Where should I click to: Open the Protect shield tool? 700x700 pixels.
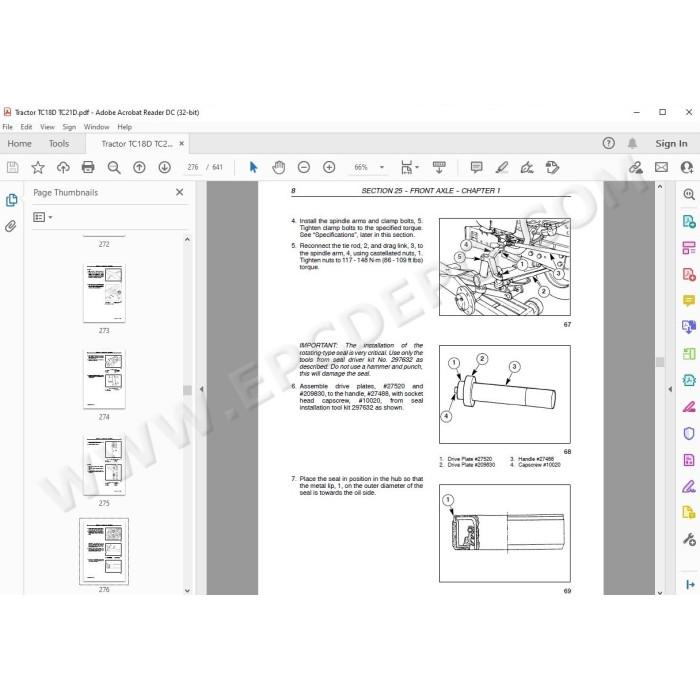(x=689, y=433)
